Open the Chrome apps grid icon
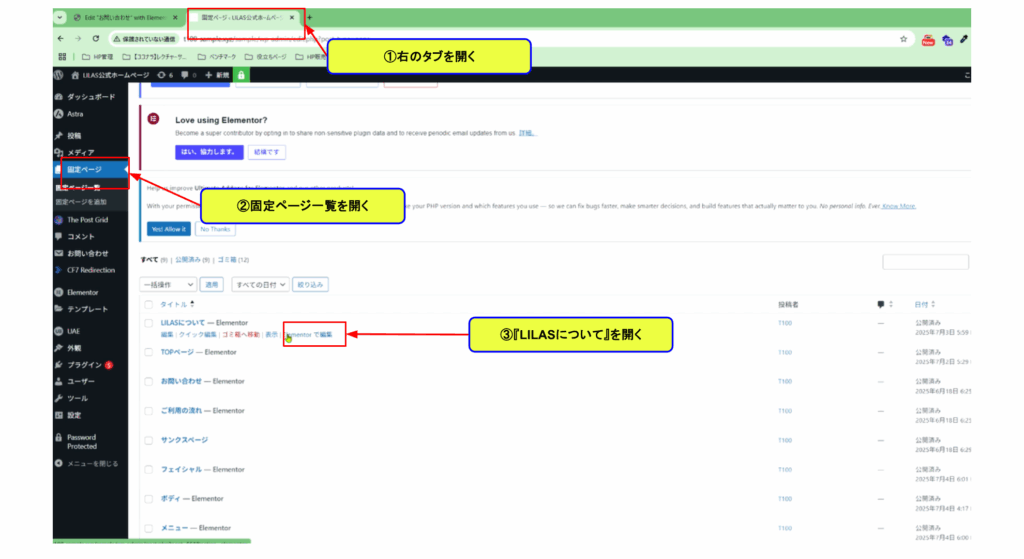 click(x=62, y=57)
